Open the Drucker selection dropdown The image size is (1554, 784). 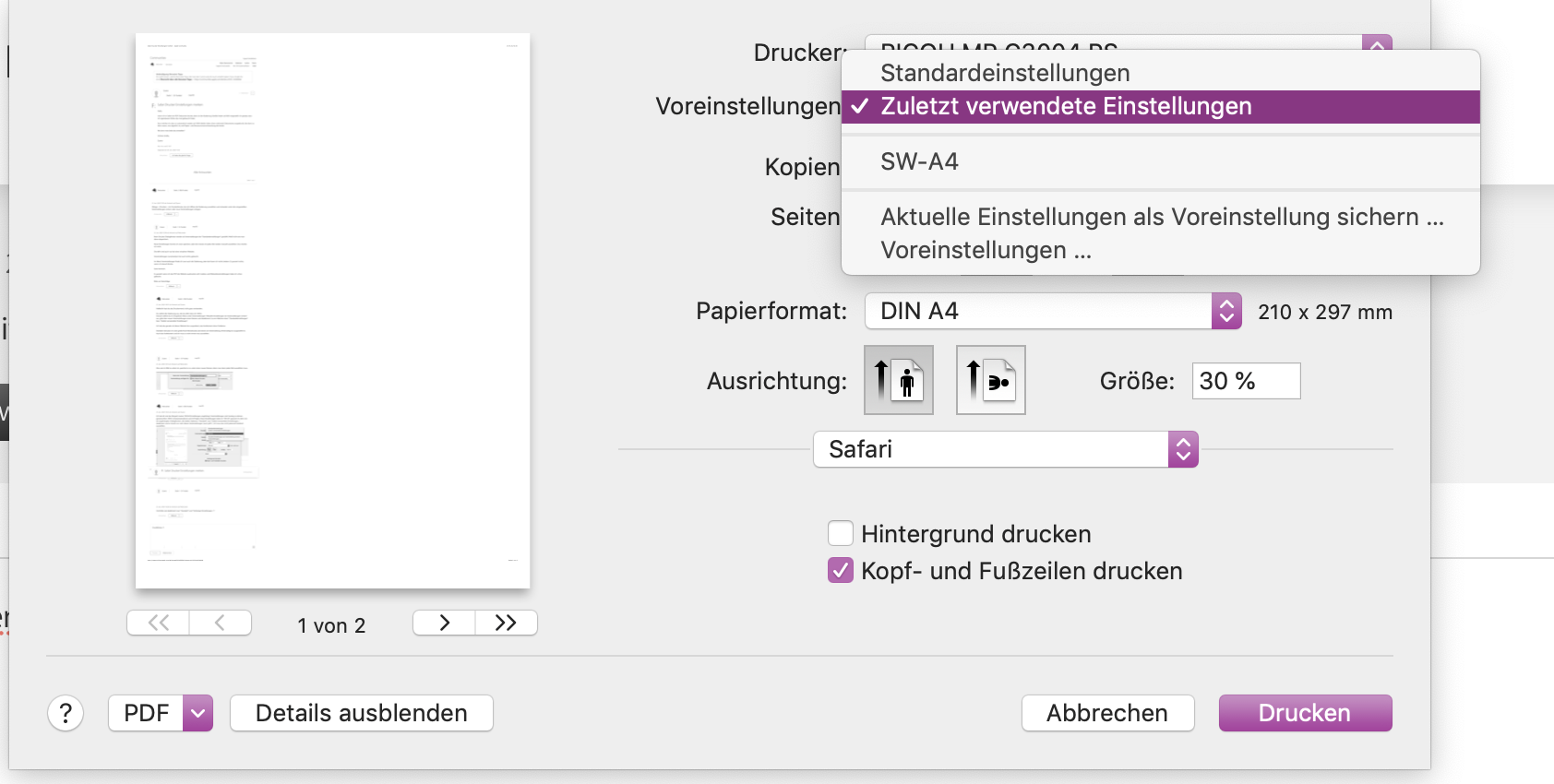[1376, 43]
